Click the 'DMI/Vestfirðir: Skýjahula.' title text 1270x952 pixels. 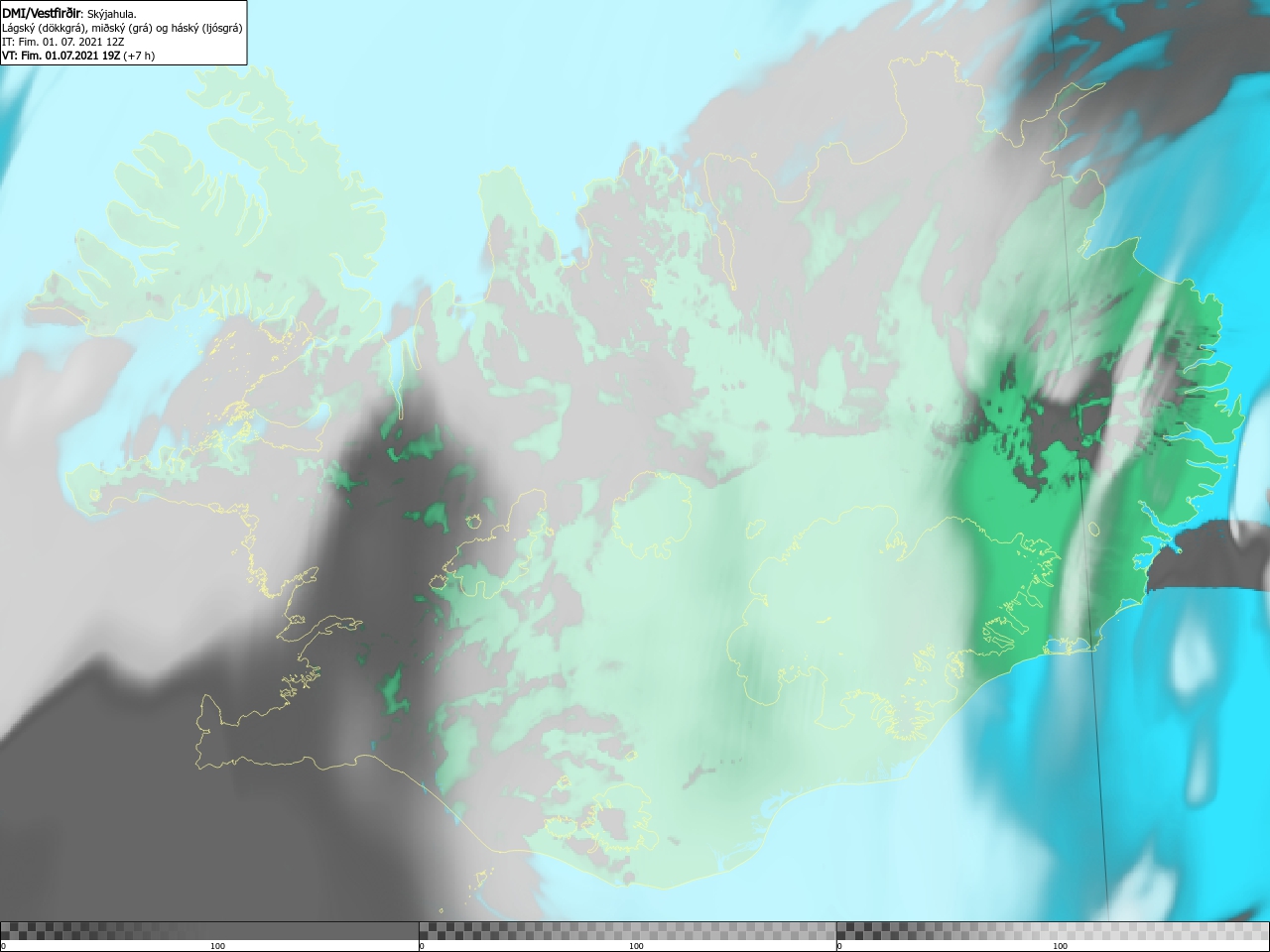(x=69, y=14)
